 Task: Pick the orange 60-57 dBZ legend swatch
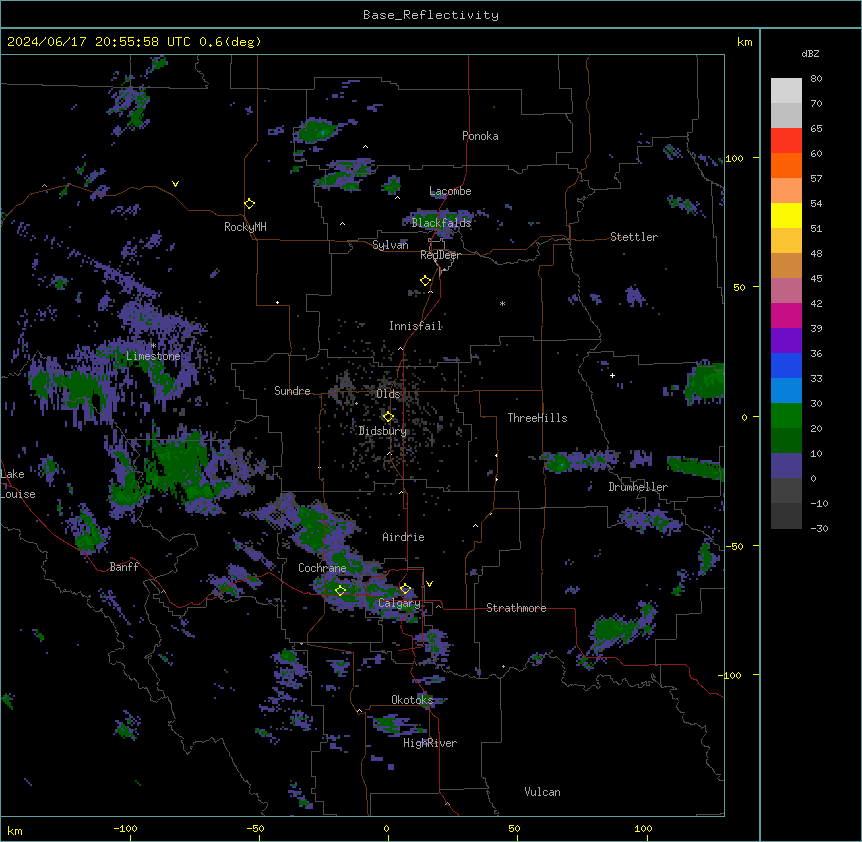[x=786, y=165]
